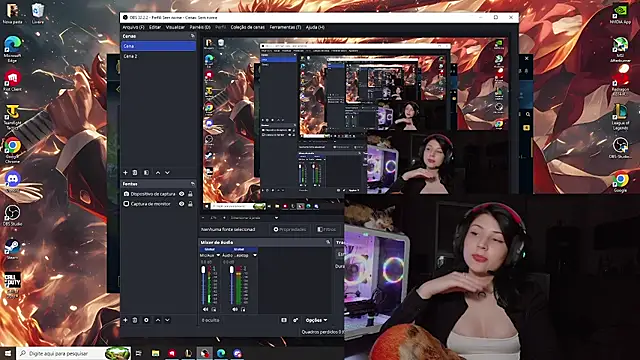Screen dimensions: 640x360
Task: Open Task View on the taskbar
Action: [139, 353]
